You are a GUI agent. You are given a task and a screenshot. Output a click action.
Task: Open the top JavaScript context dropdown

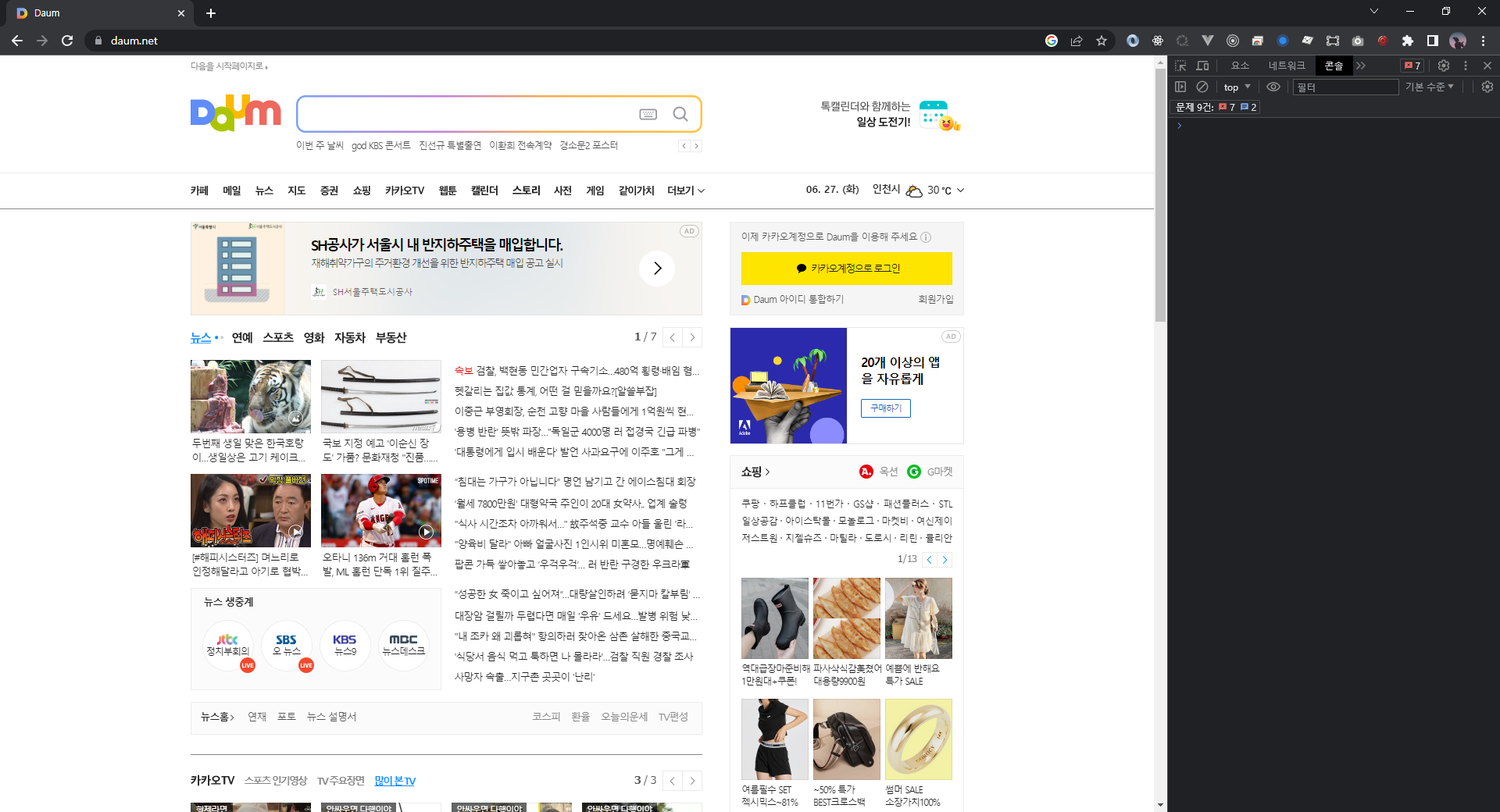(x=1237, y=87)
